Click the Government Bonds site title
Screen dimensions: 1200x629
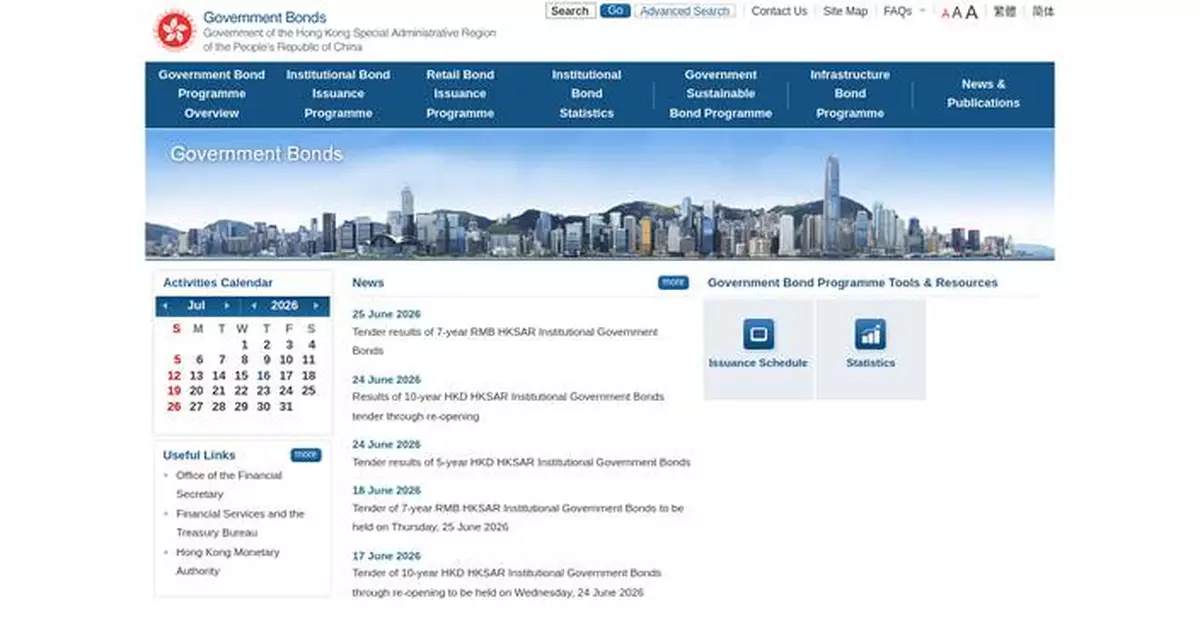[265, 17]
